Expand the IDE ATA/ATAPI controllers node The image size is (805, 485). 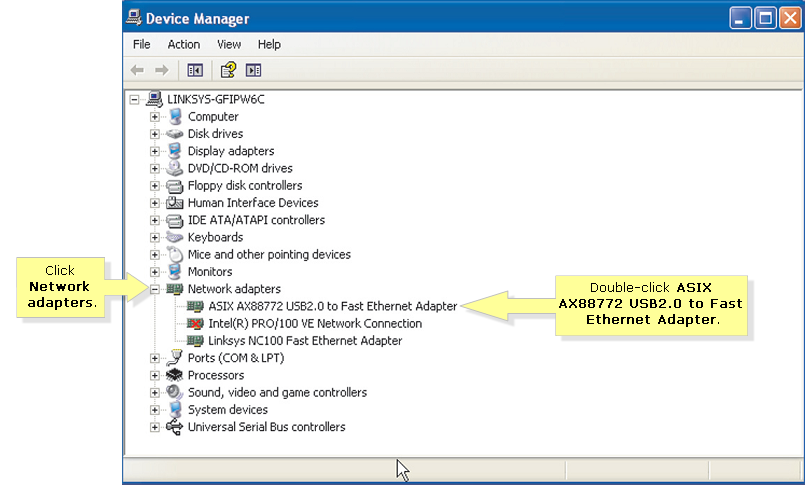pyautogui.click(x=155, y=220)
